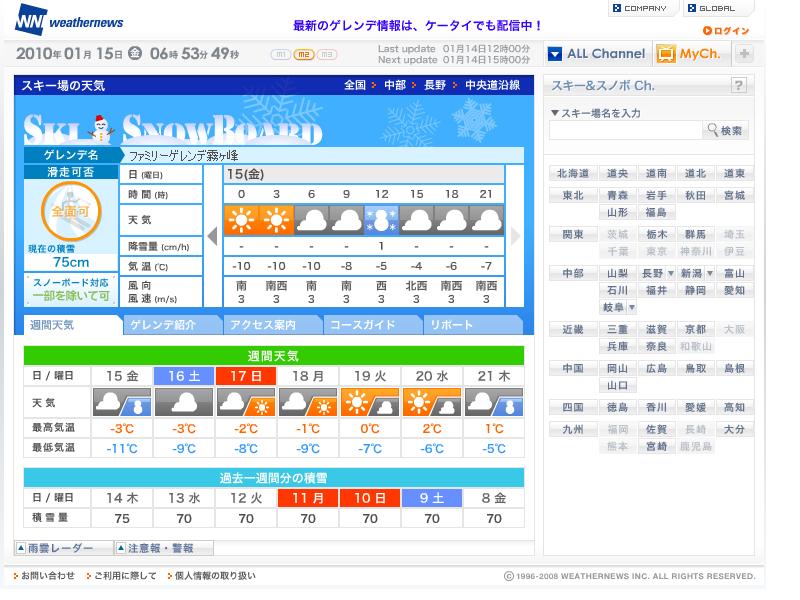The image size is (800, 600).
Task: Select the 兵庫 prefecture button
Action: click(617, 346)
